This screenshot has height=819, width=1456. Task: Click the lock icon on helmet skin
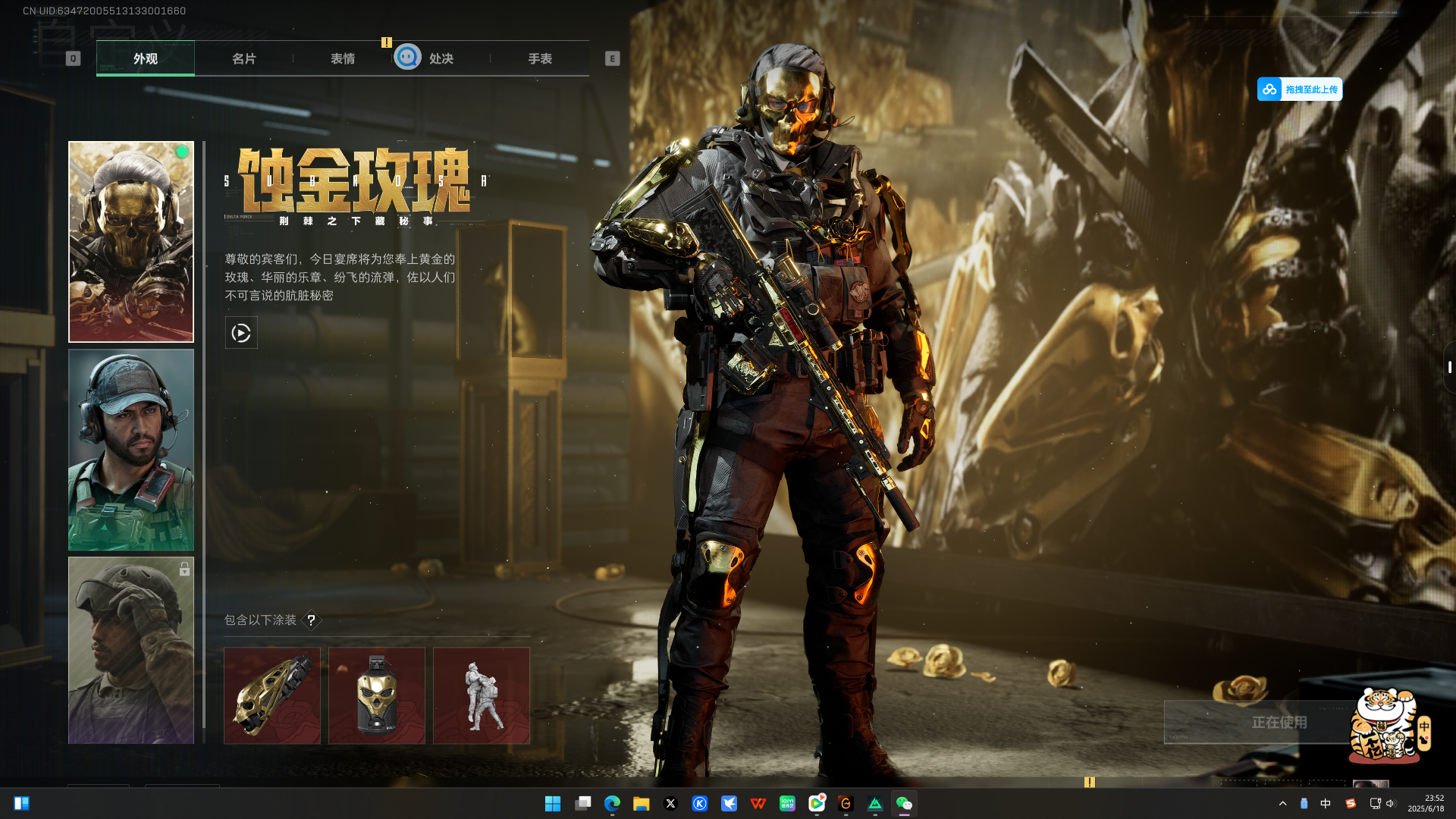[184, 569]
